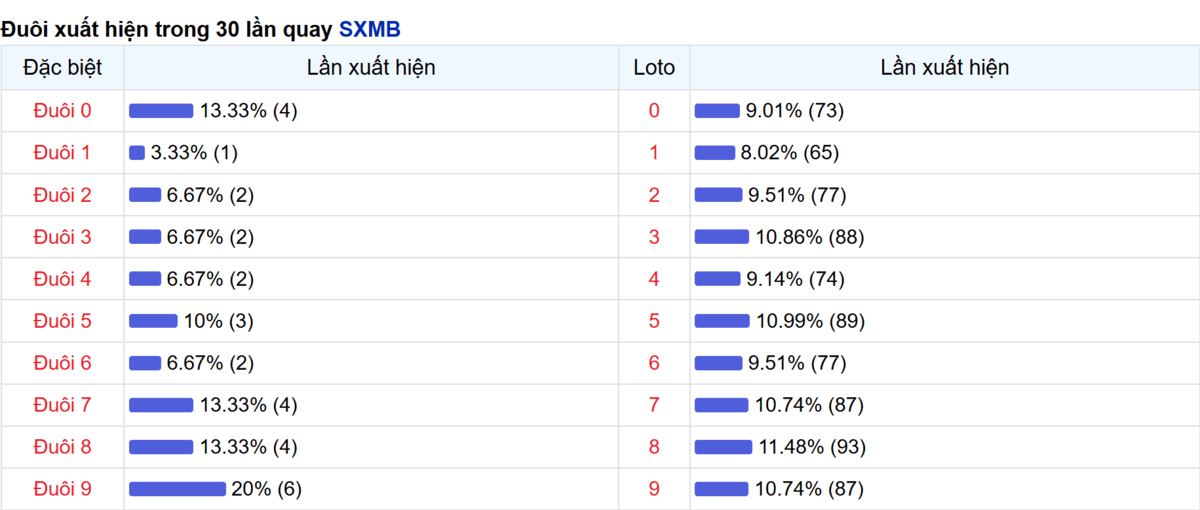Click the 20% (6) progress bar

click(177, 489)
